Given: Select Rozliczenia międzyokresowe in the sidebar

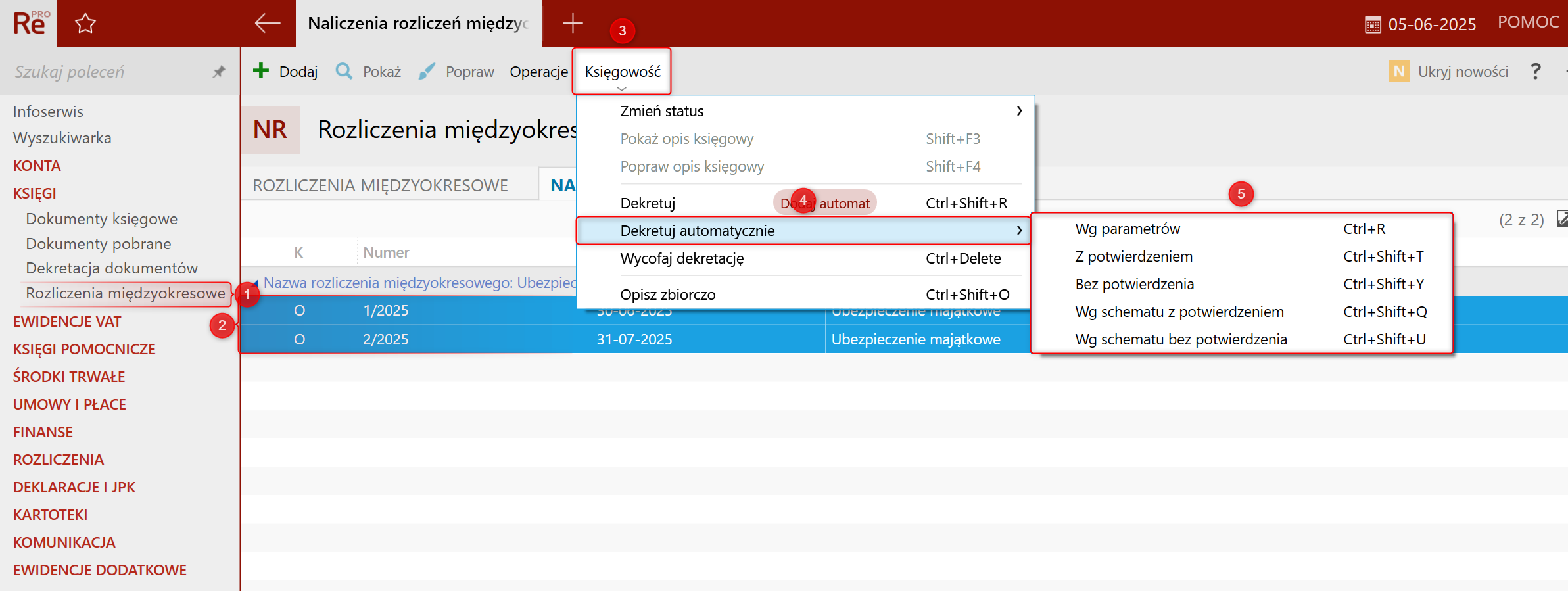Looking at the screenshot, I should pyautogui.click(x=126, y=293).
